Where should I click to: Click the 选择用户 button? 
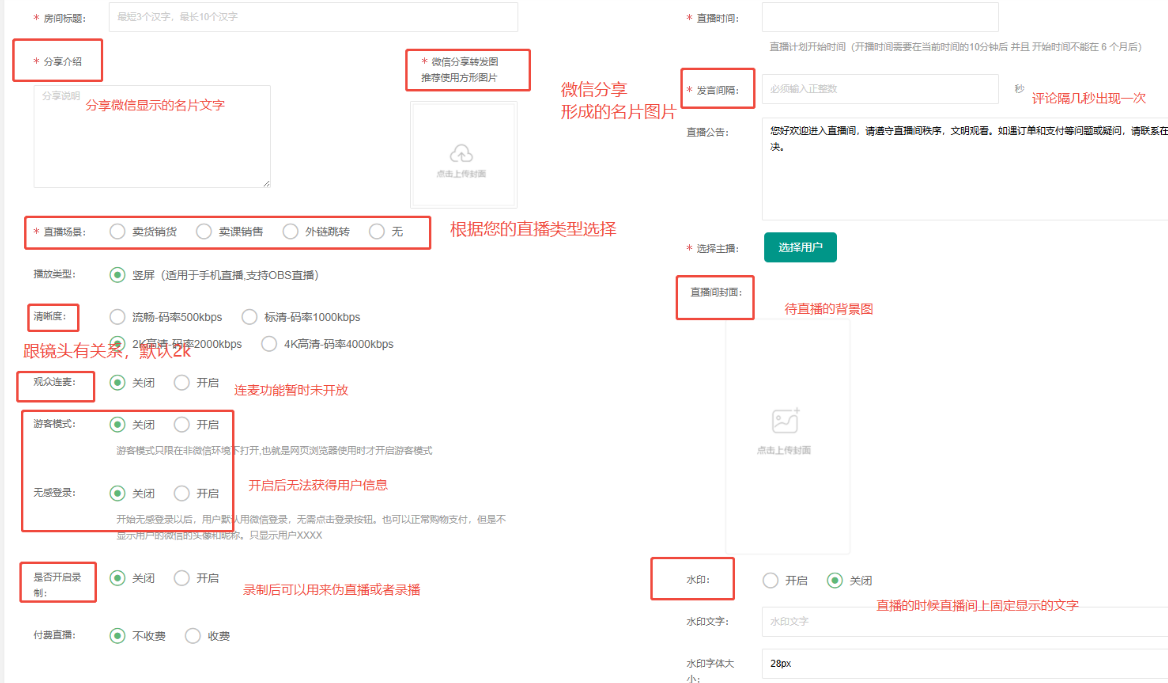coord(800,247)
